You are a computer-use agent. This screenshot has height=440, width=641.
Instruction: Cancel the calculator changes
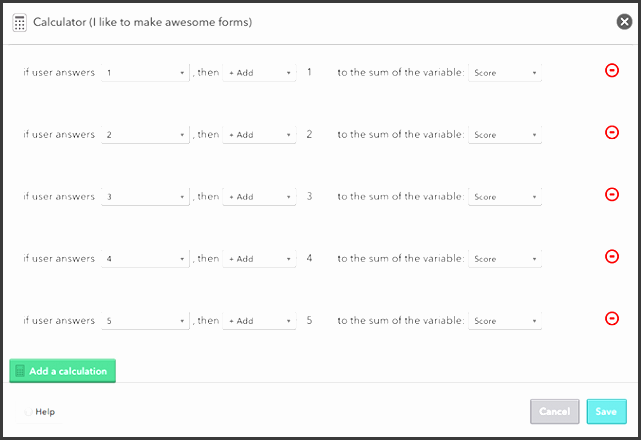point(554,411)
